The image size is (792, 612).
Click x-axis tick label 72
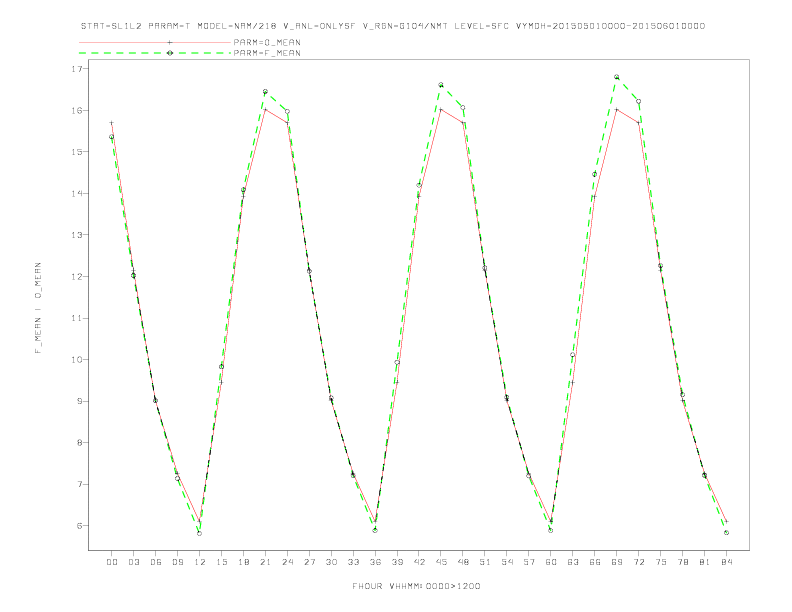pyautogui.click(x=639, y=562)
